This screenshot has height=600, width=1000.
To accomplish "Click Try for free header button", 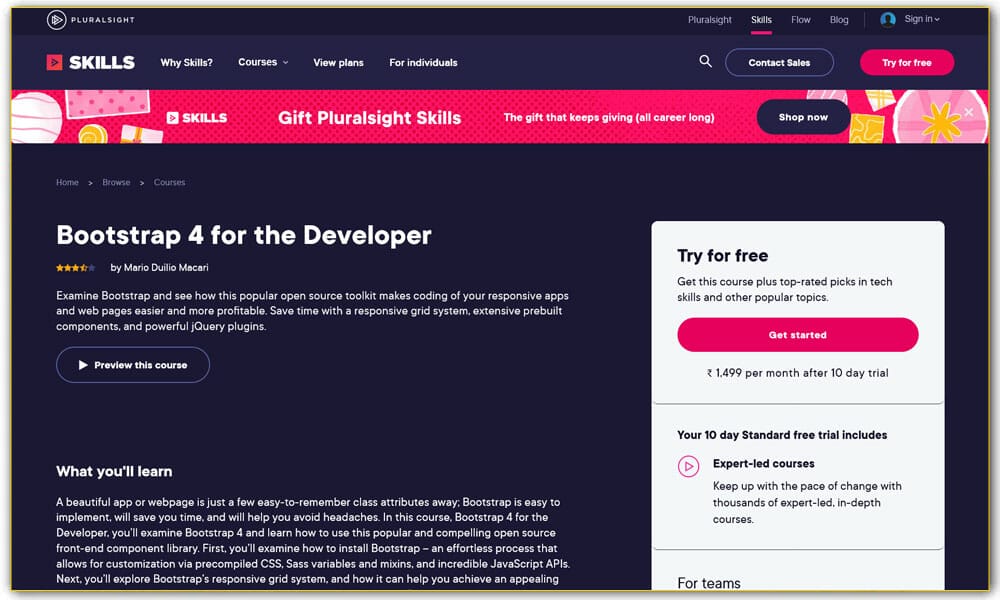I will (906, 62).
